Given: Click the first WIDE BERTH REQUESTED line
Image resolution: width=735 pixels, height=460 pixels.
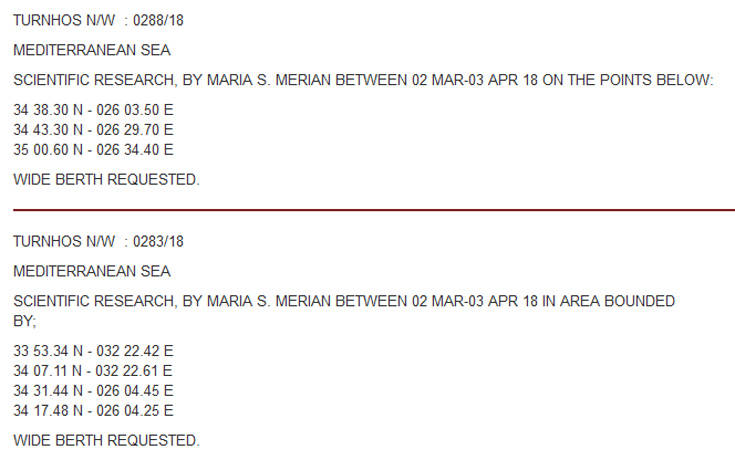Looking at the screenshot, I should (x=106, y=179).
